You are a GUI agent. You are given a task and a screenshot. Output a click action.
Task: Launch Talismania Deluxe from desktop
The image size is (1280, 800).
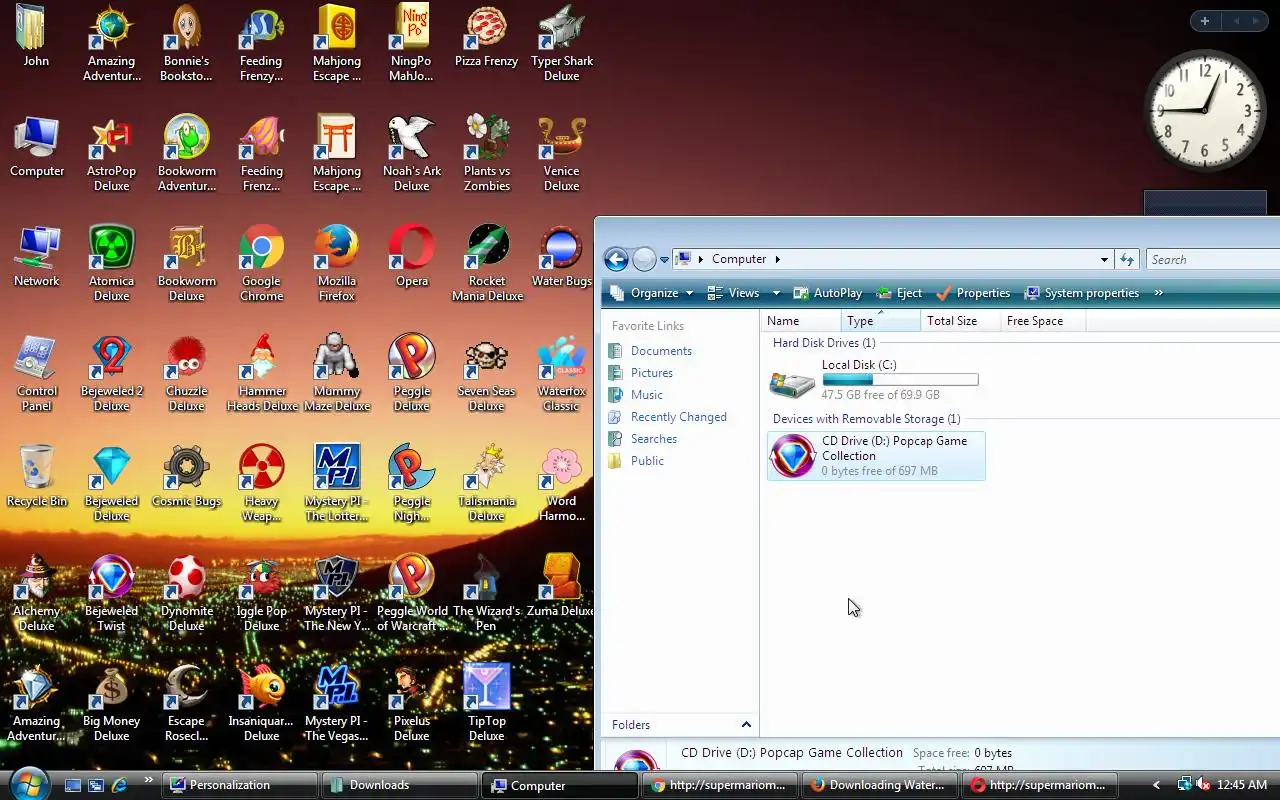[487, 482]
